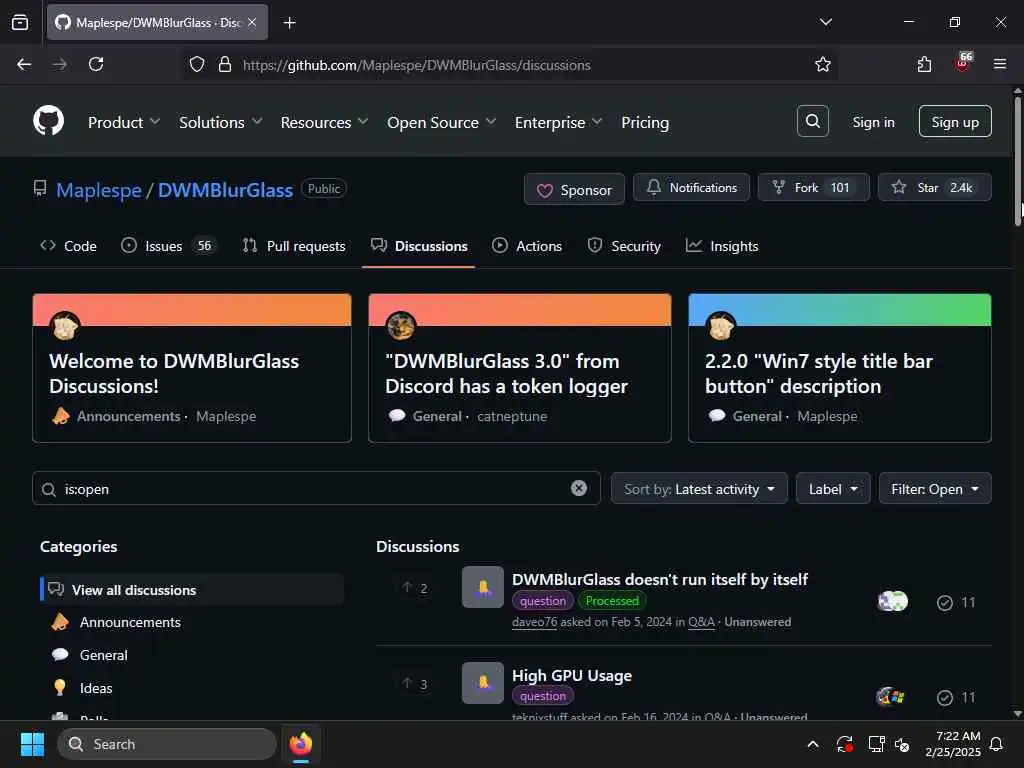
Task: Click avatar on Welcome to DWMBlurGlass card
Action: coord(65,325)
